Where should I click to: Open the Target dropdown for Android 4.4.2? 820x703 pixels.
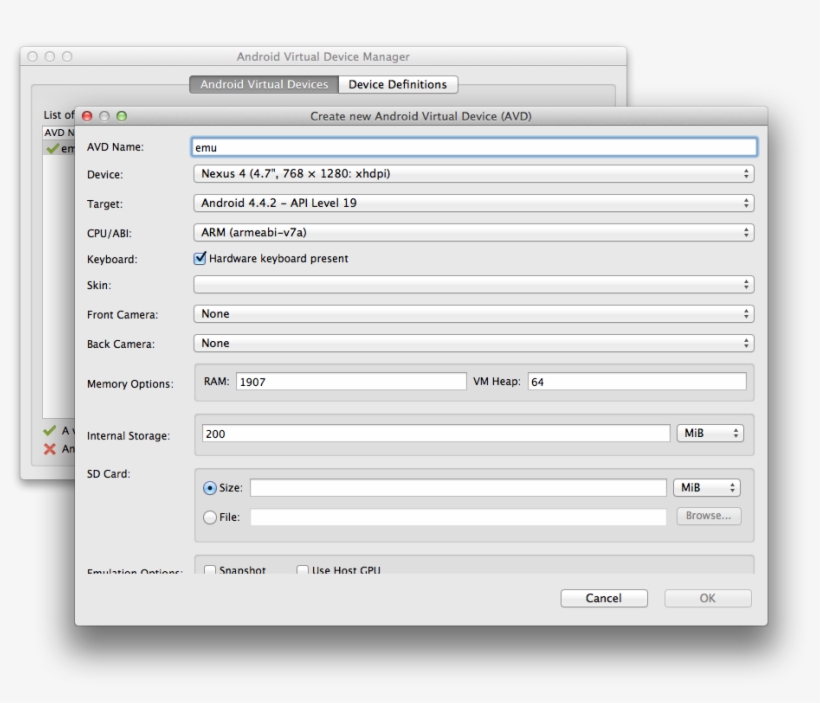click(473, 203)
